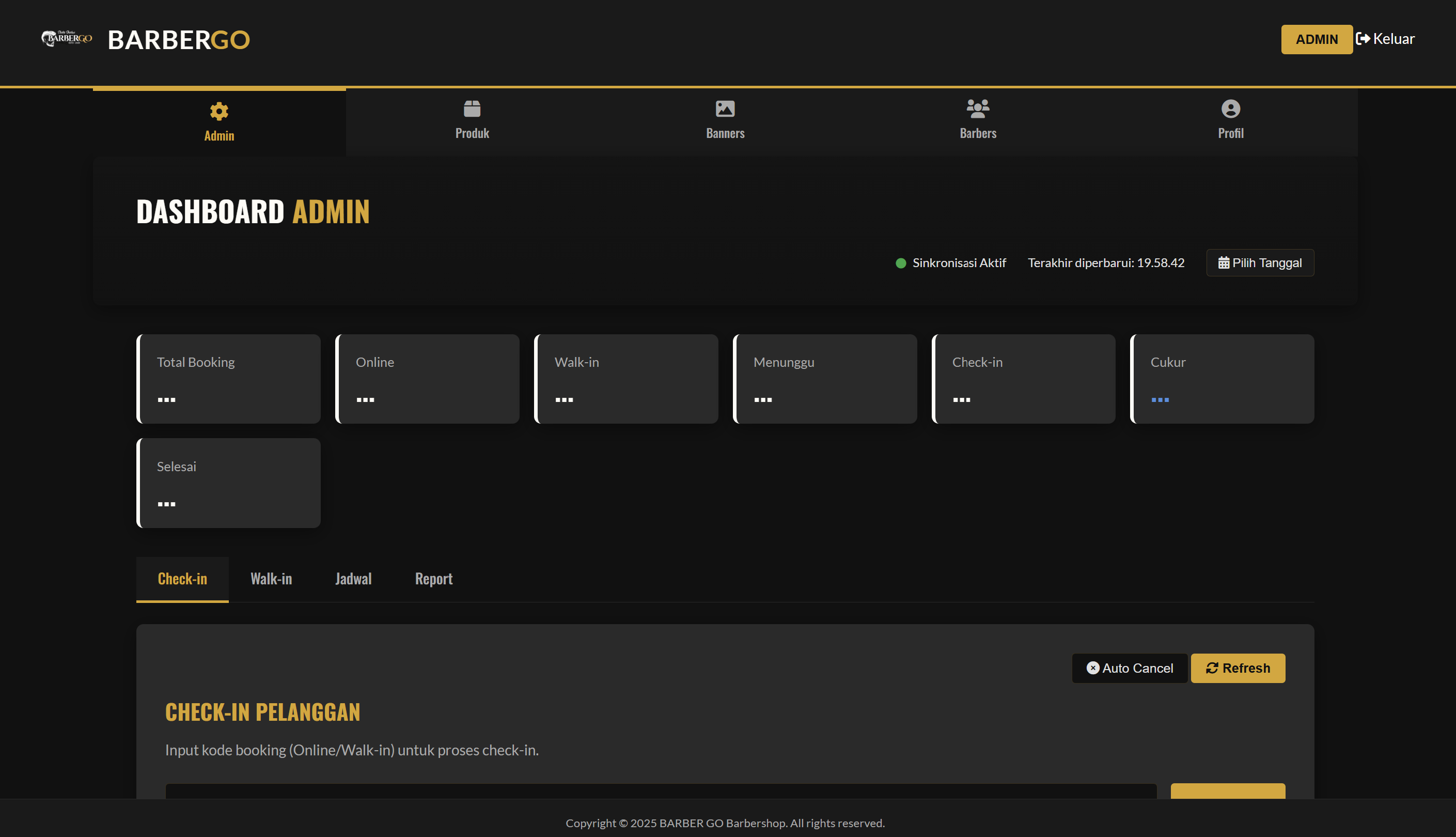Click the Walk-in stat card
1456x837 pixels.
pyautogui.click(x=625, y=379)
